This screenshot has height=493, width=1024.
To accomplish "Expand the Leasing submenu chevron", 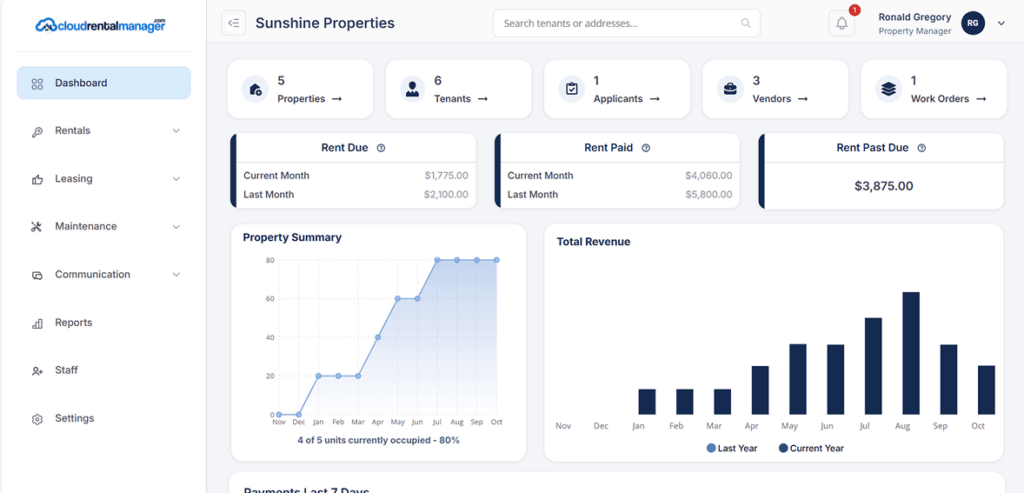I will tap(176, 179).
